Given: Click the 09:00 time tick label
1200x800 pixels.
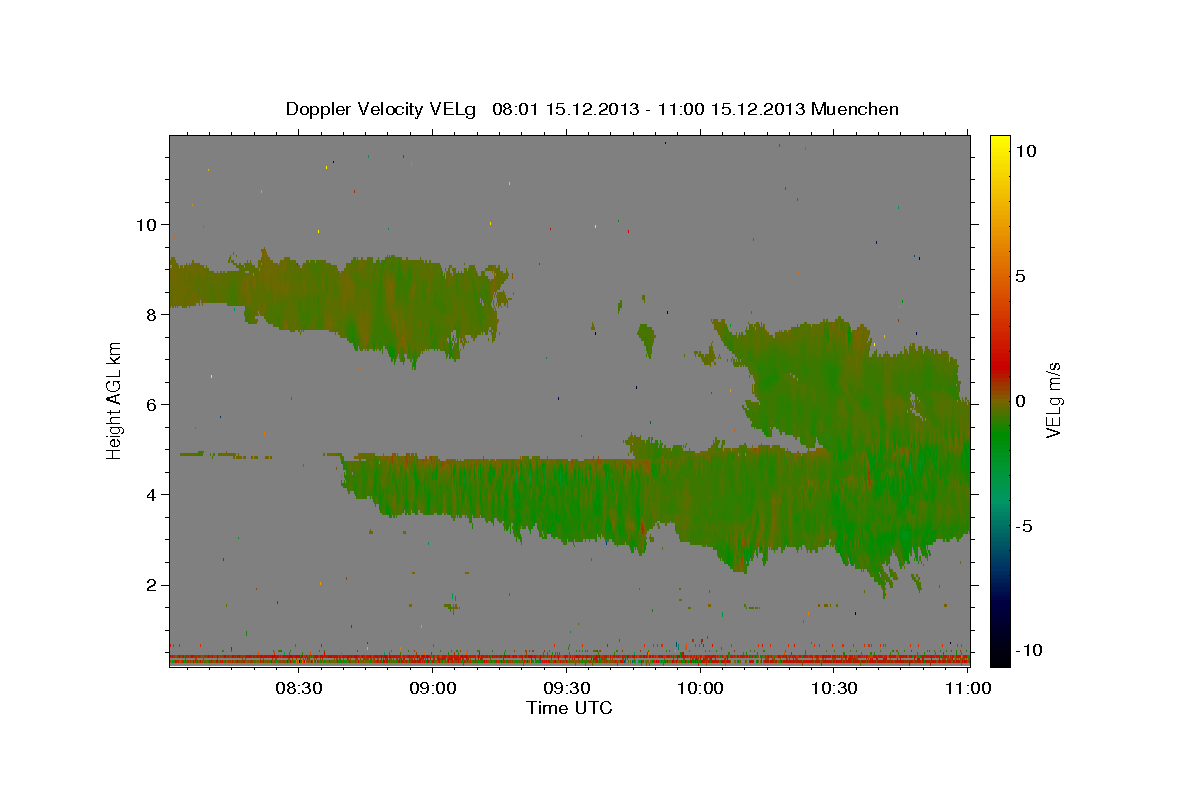Looking at the screenshot, I should pyautogui.click(x=433, y=688).
